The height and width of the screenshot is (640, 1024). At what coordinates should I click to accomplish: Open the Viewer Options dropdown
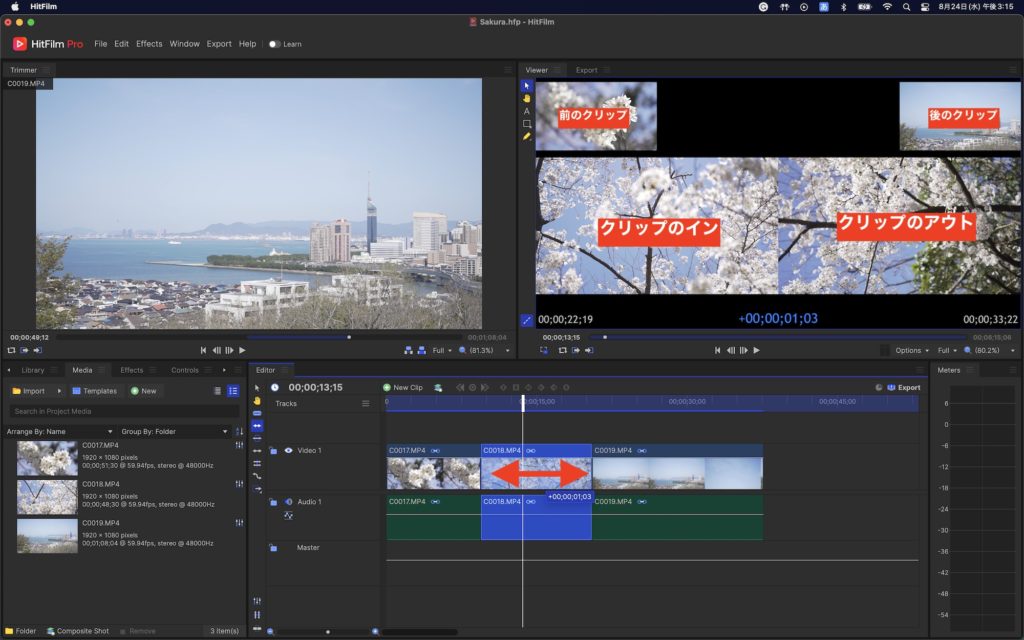[912, 351]
